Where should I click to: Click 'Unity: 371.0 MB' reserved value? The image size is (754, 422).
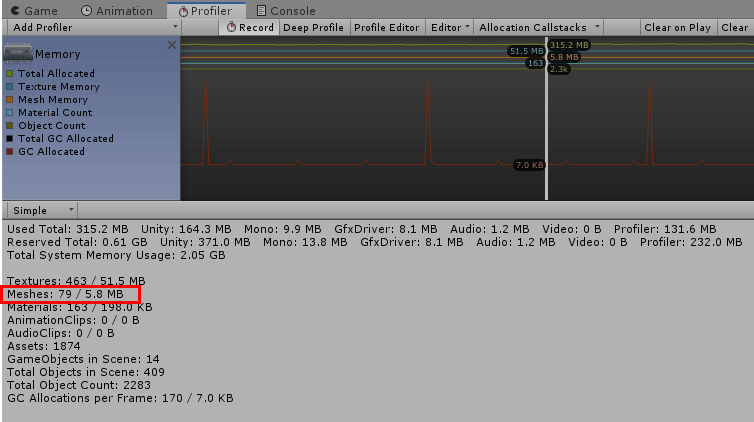click(205, 242)
